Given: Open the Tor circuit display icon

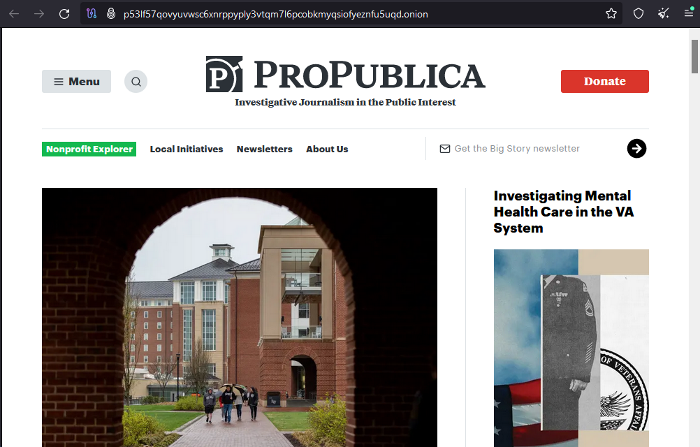Looking at the screenshot, I should [x=92, y=14].
